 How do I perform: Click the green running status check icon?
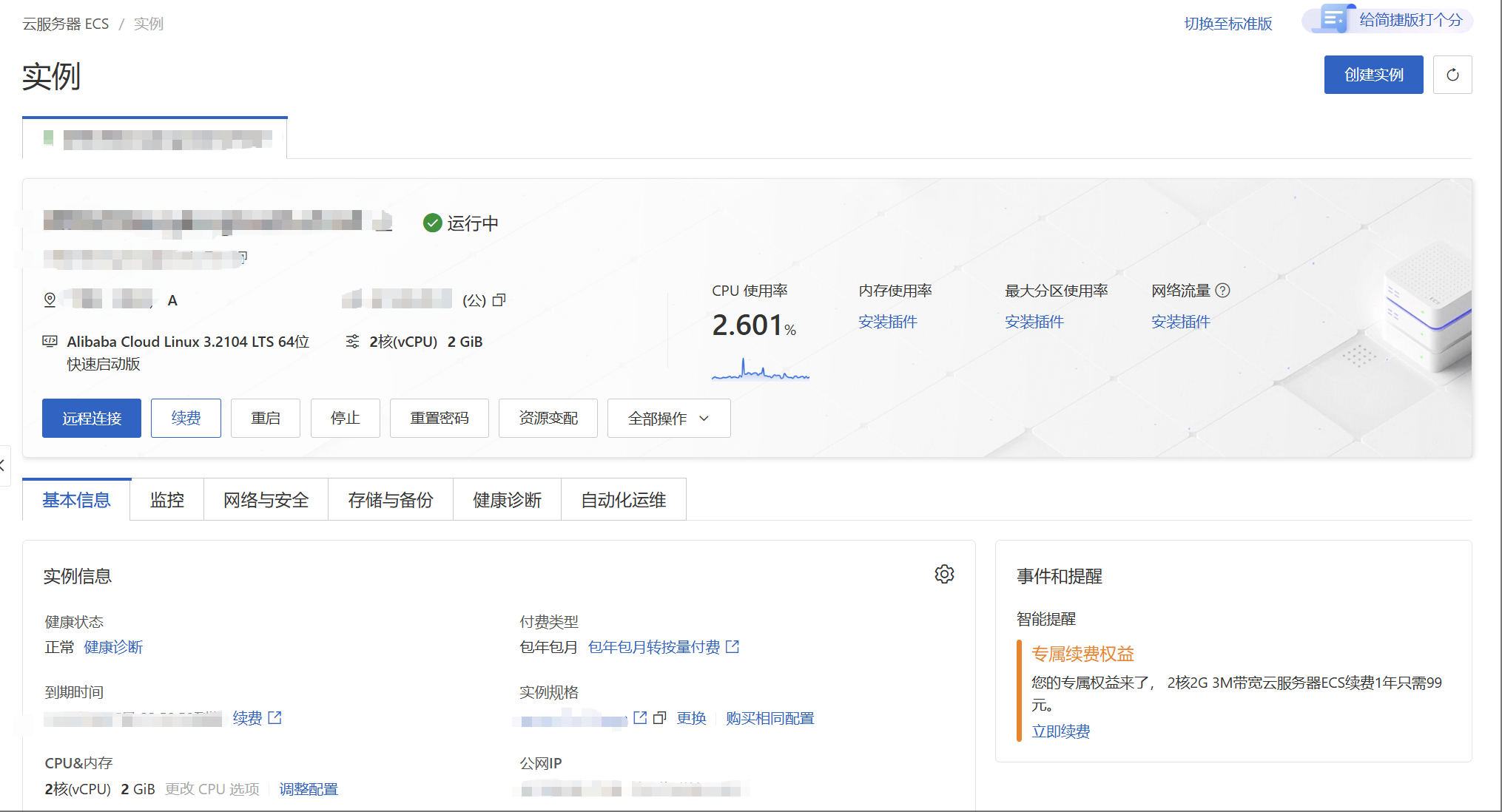click(x=432, y=223)
